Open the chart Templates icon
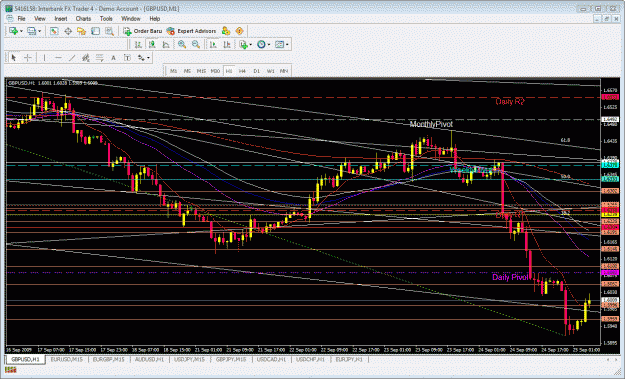 (x=279, y=45)
